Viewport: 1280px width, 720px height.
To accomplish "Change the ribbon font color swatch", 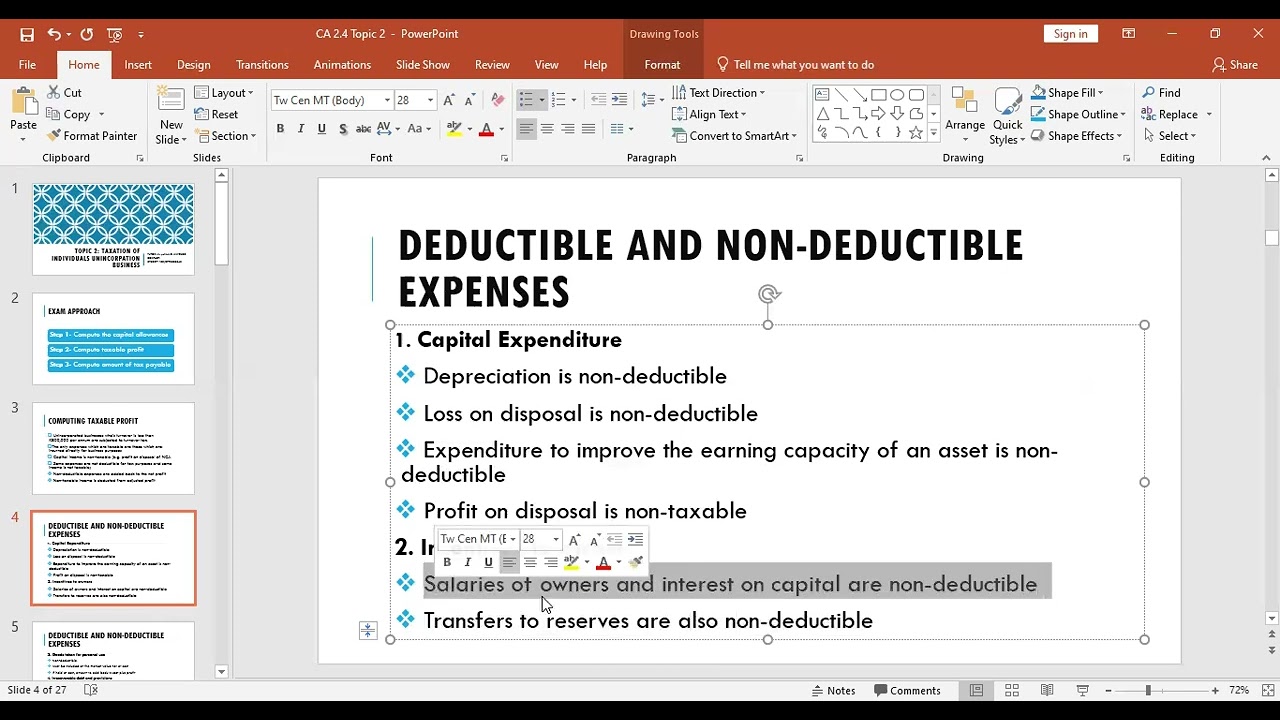I will pos(486,129).
